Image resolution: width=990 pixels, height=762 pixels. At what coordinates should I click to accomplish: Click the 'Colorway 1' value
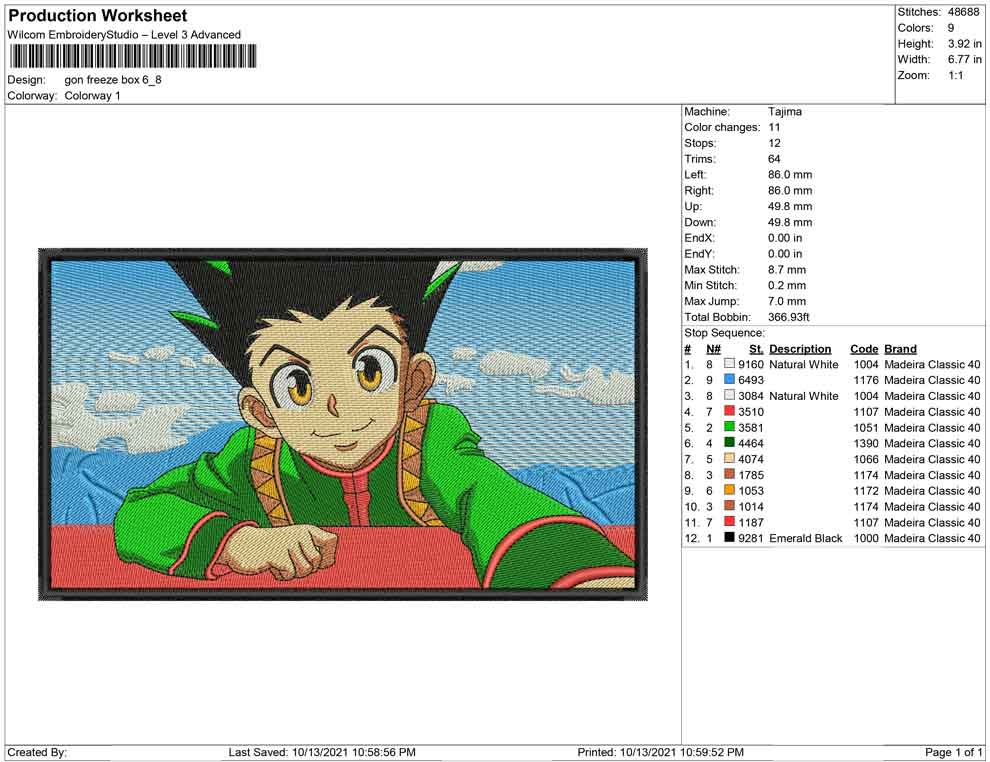tap(92, 96)
